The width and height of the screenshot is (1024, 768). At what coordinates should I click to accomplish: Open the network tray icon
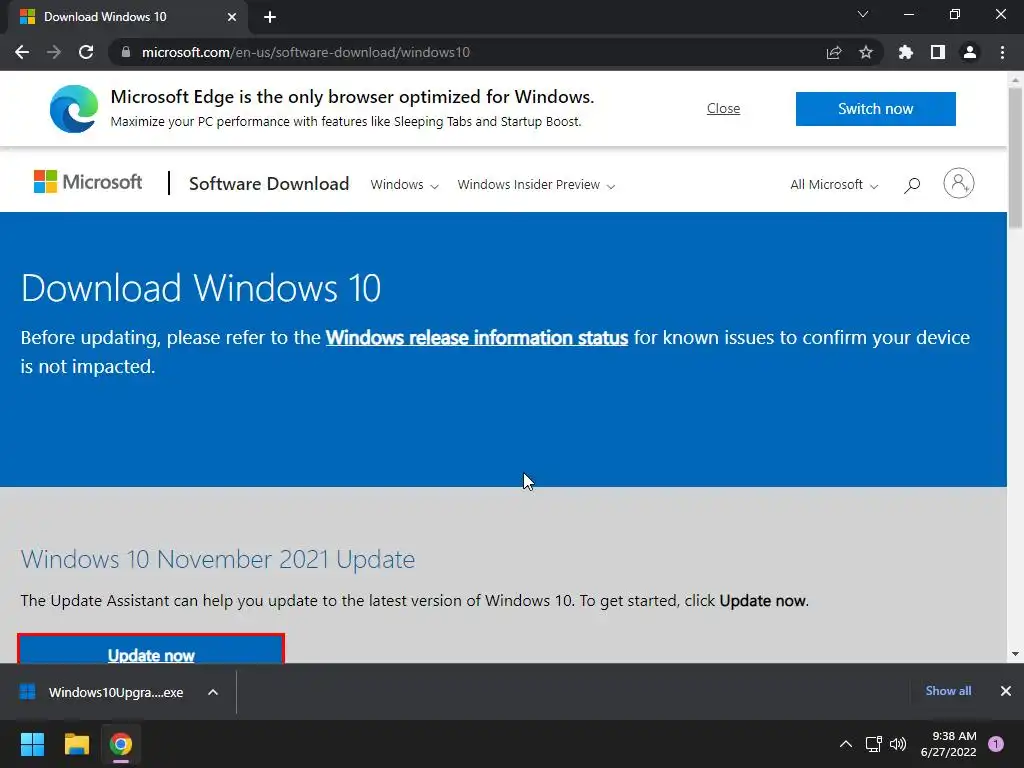[874, 744]
